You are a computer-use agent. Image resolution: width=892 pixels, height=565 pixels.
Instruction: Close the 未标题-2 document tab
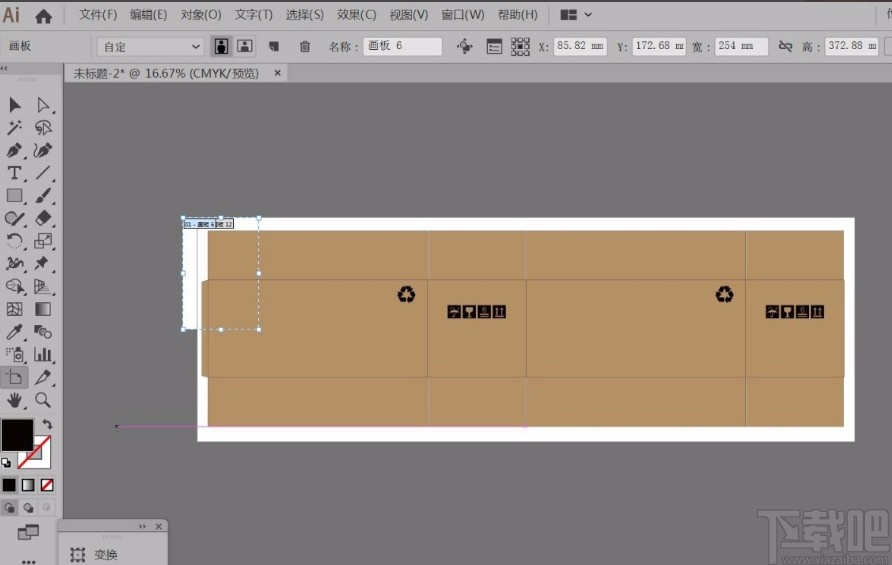(x=277, y=73)
